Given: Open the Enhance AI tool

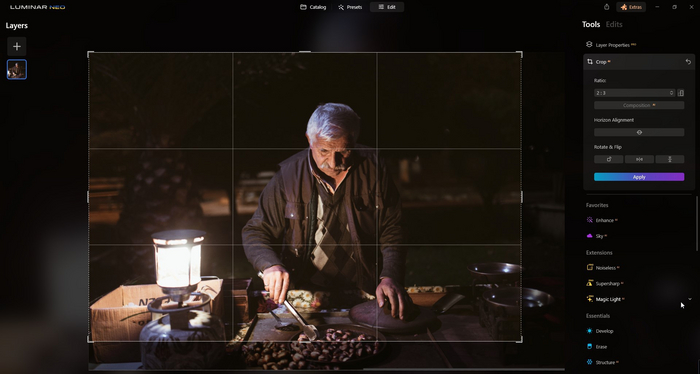Looking at the screenshot, I should pyautogui.click(x=602, y=220).
